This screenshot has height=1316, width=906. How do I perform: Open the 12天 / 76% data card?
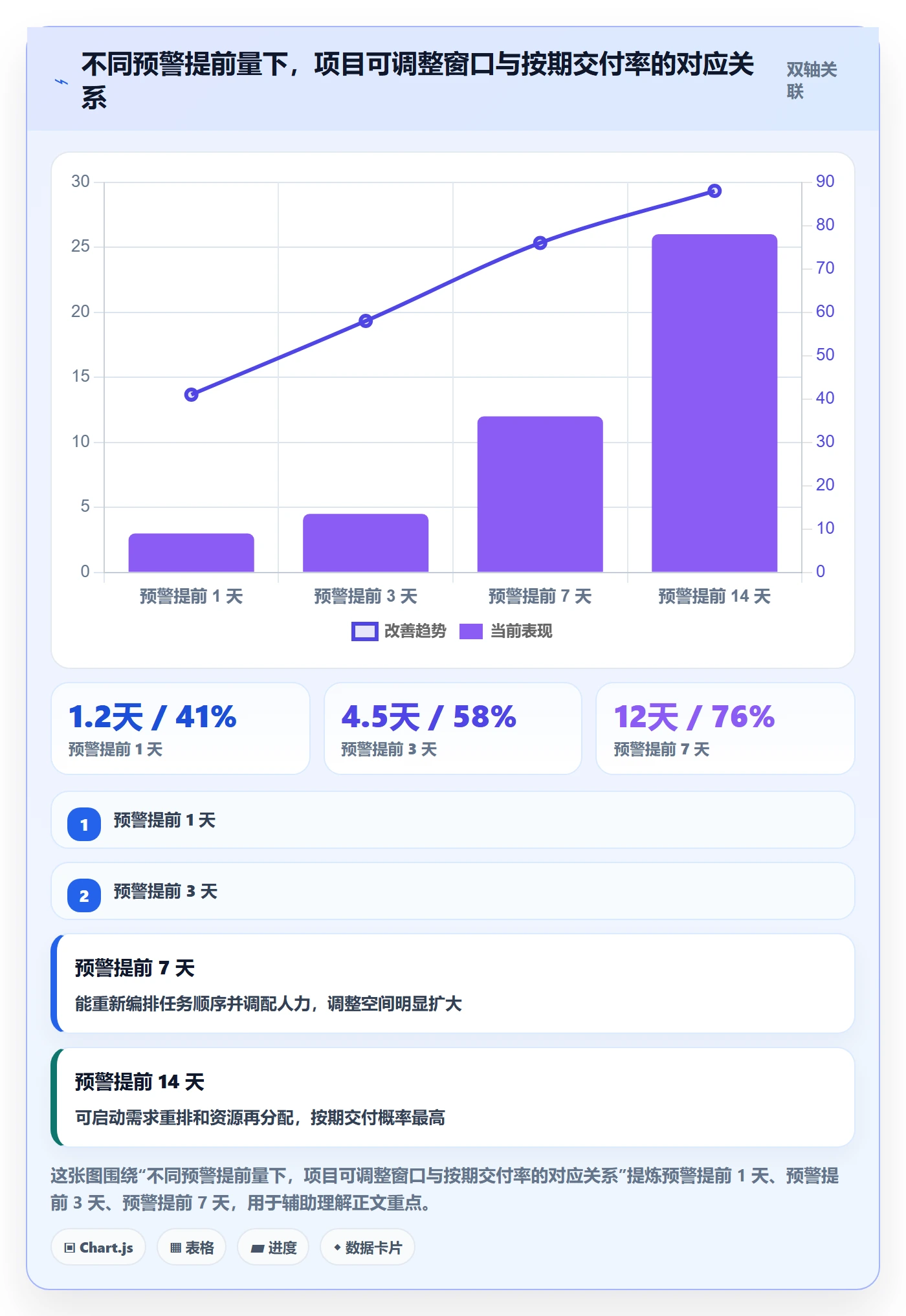click(x=725, y=729)
